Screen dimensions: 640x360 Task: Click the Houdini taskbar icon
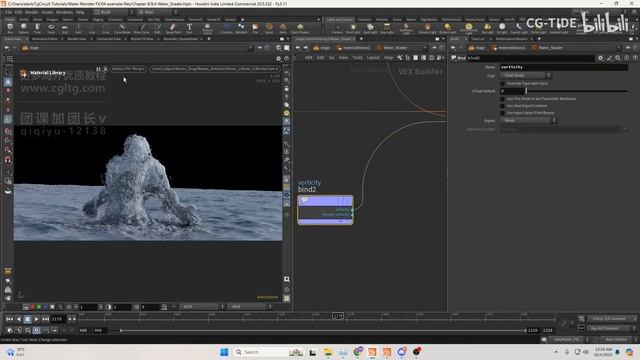[x=372, y=352]
